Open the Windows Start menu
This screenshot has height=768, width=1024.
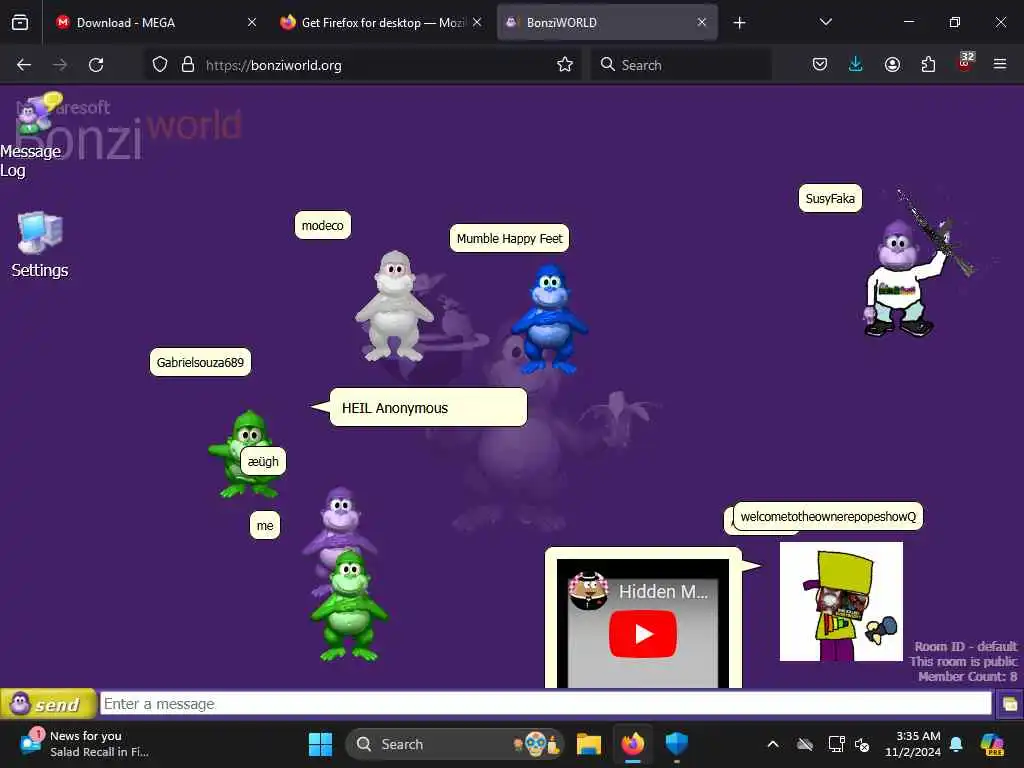point(320,744)
